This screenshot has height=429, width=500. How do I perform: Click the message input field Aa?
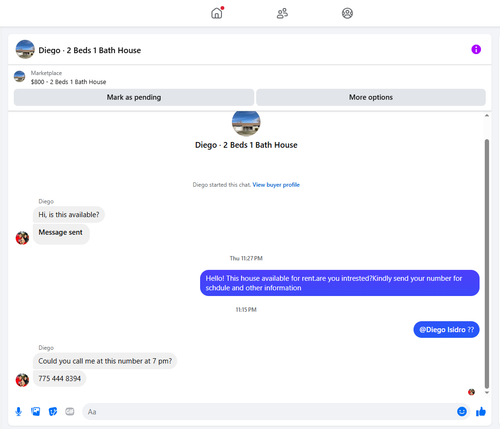[x=276, y=412]
